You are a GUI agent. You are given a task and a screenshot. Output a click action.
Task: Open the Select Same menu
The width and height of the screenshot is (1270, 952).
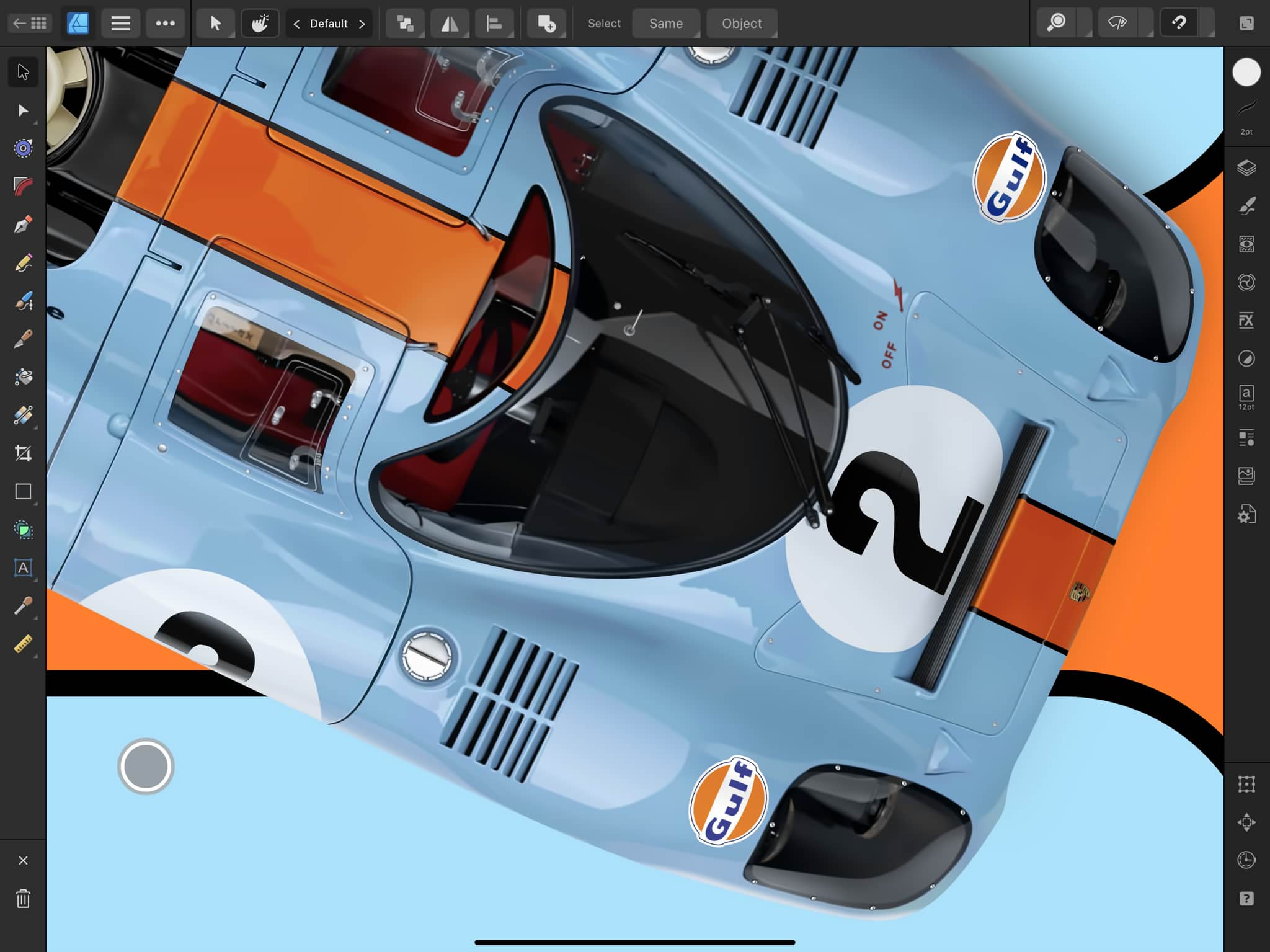(x=666, y=24)
